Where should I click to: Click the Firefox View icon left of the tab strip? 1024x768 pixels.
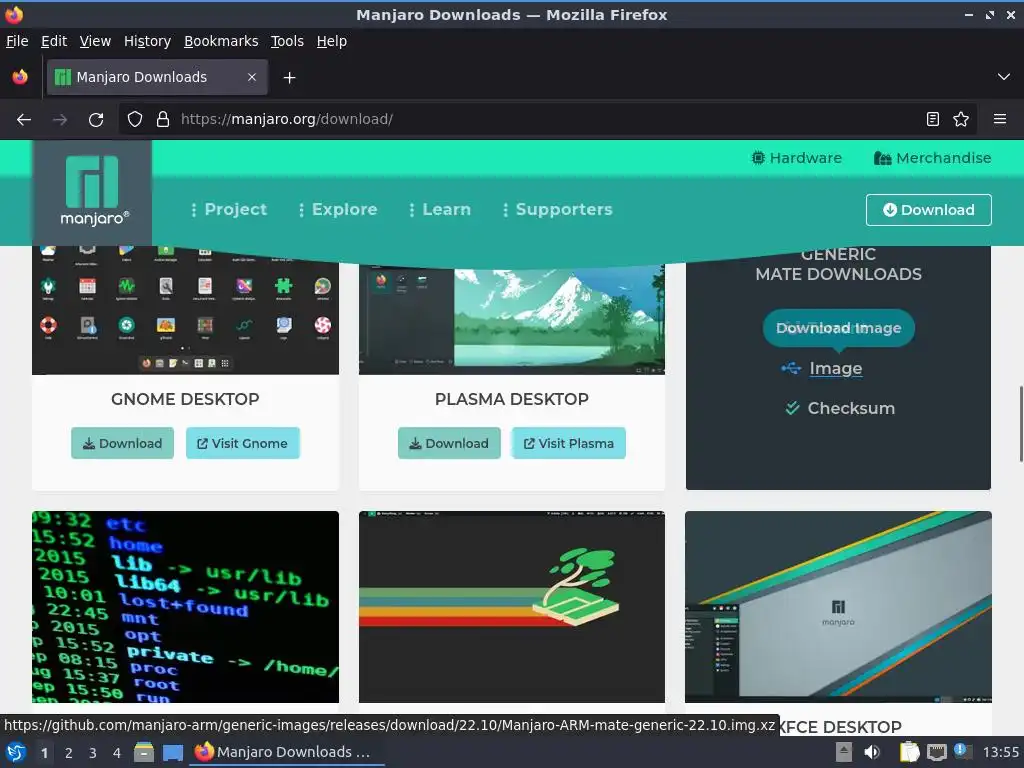click(x=20, y=77)
